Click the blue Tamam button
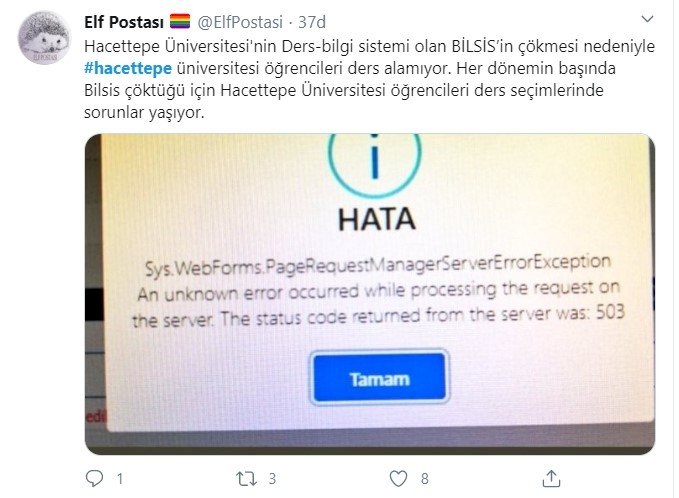 [379, 377]
